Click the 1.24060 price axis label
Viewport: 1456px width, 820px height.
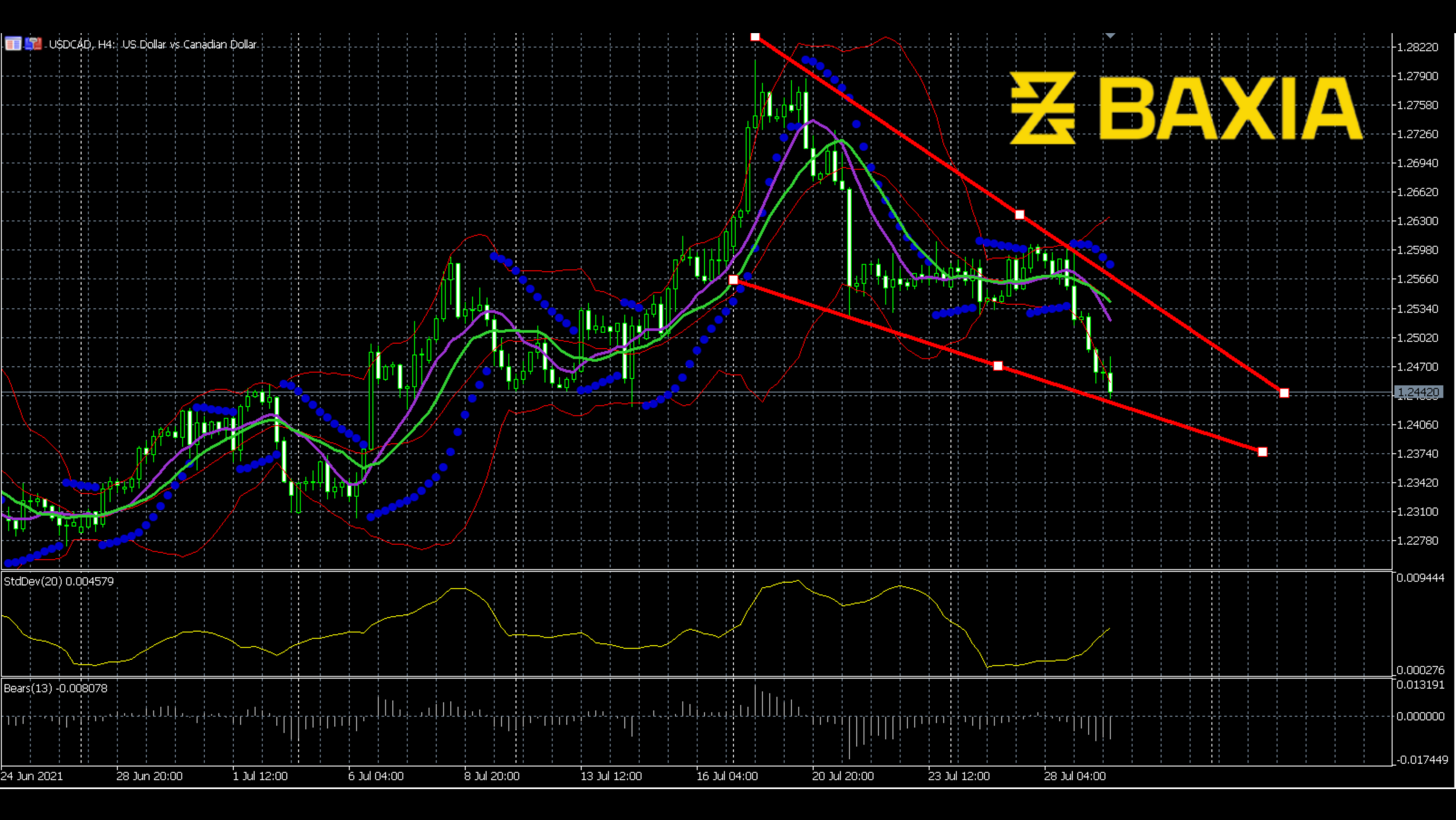coord(1418,425)
